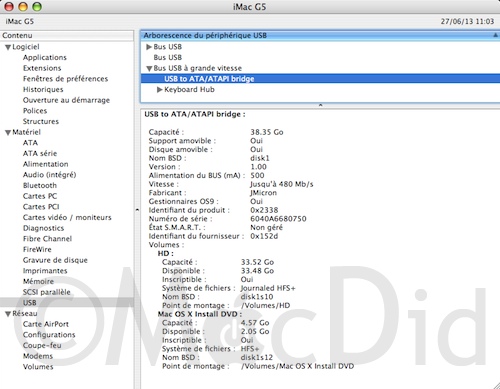This screenshot has height=389, width=500.
Task: Select the second Bus USB row
Action: (x=320, y=57)
